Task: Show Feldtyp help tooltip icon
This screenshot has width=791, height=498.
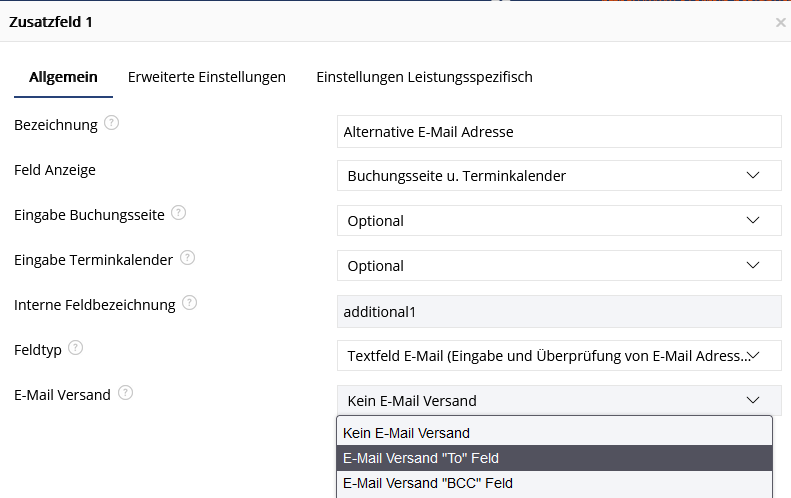Action: (76, 348)
